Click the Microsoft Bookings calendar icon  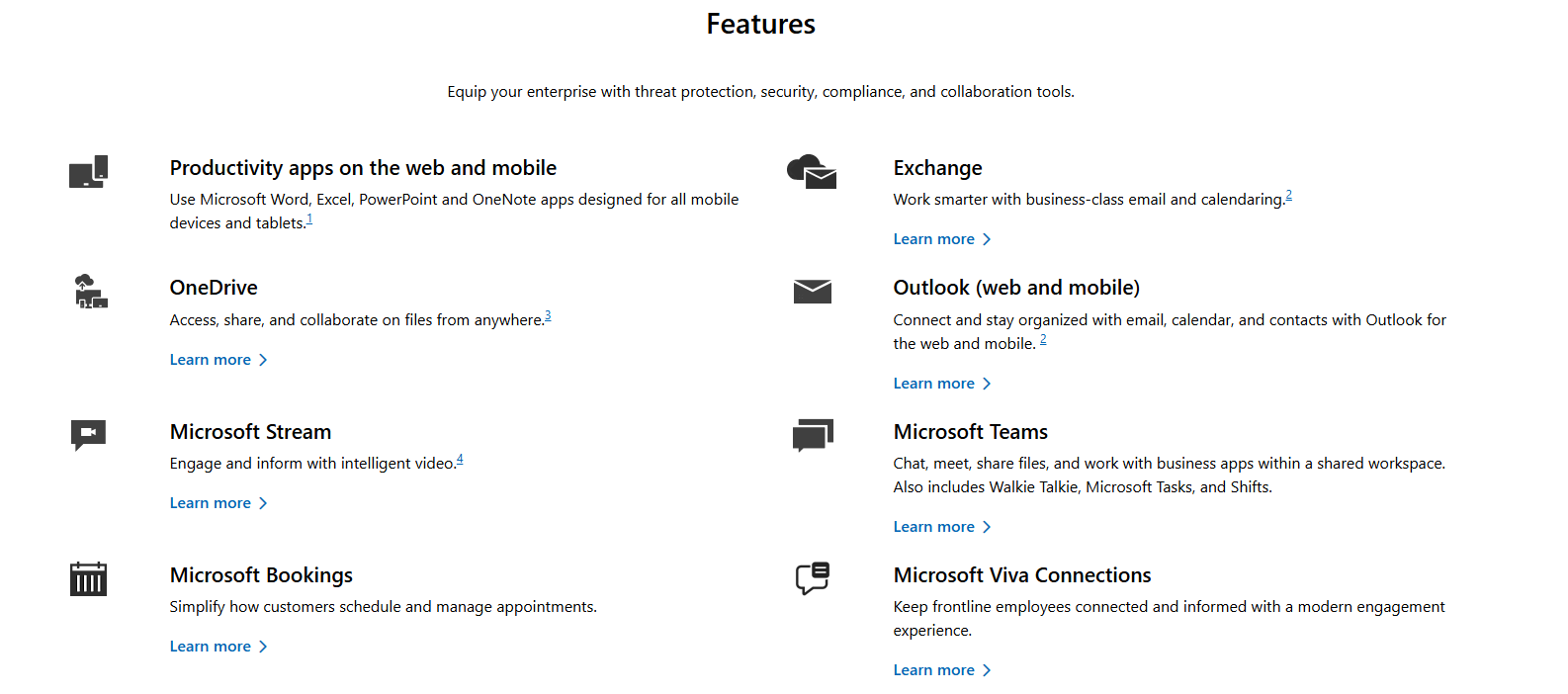(x=88, y=578)
